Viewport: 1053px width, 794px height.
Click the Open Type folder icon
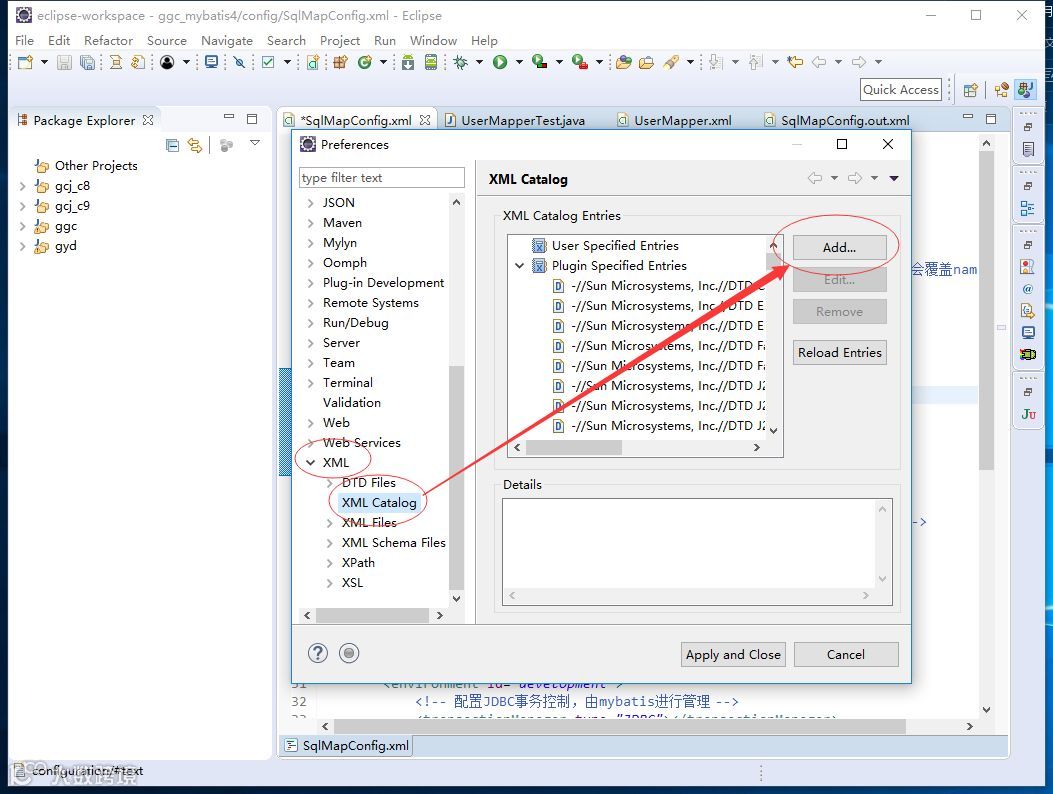(624, 62)
